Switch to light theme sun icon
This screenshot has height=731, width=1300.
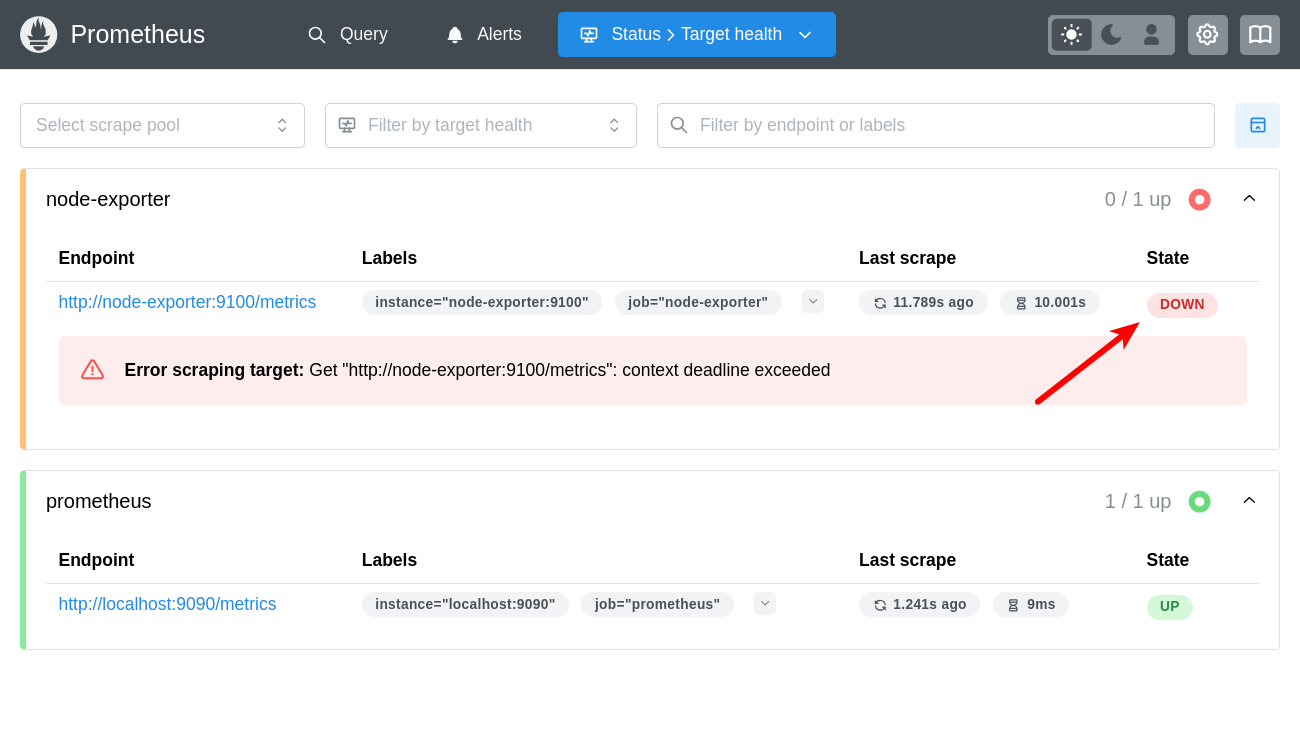(1071, 35)
